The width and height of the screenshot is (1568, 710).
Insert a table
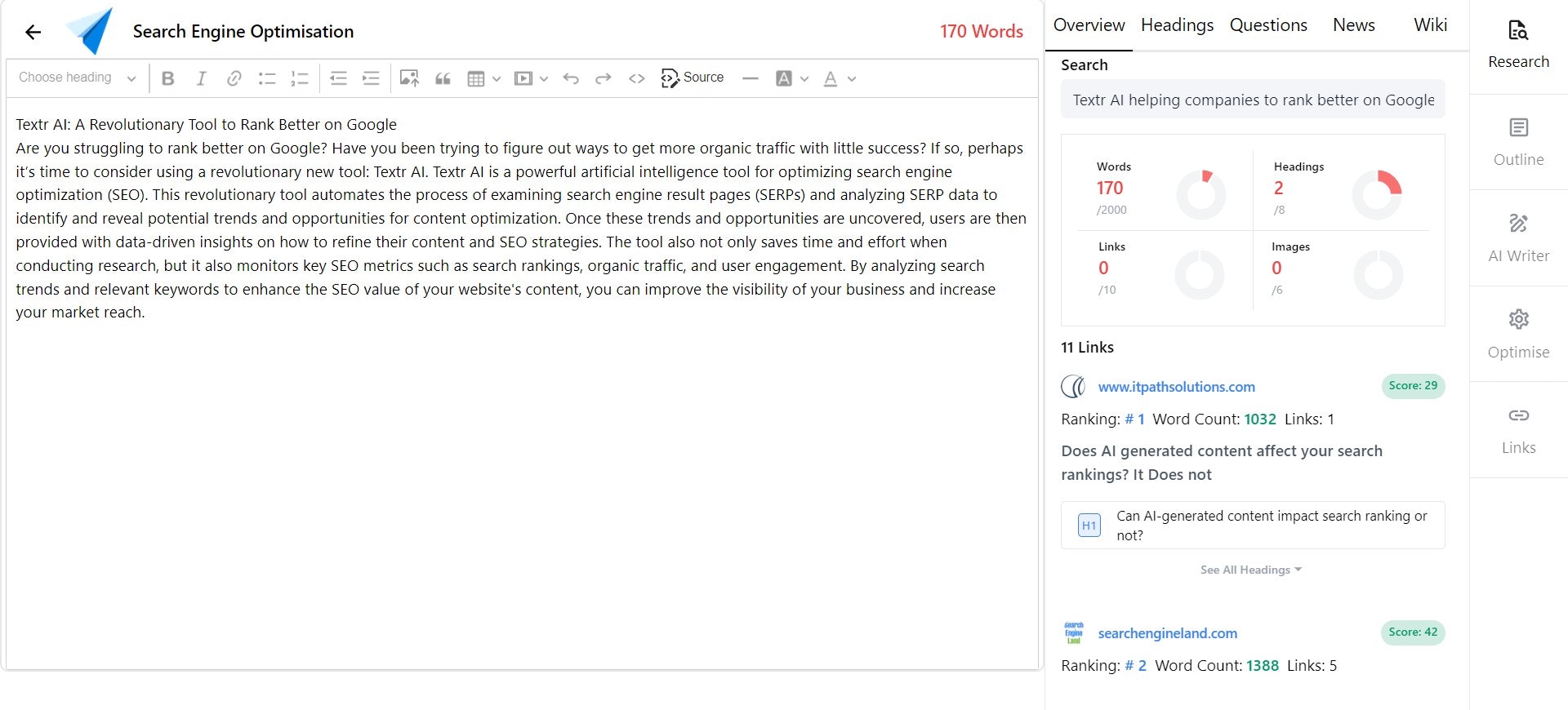[x=476, y=78]
